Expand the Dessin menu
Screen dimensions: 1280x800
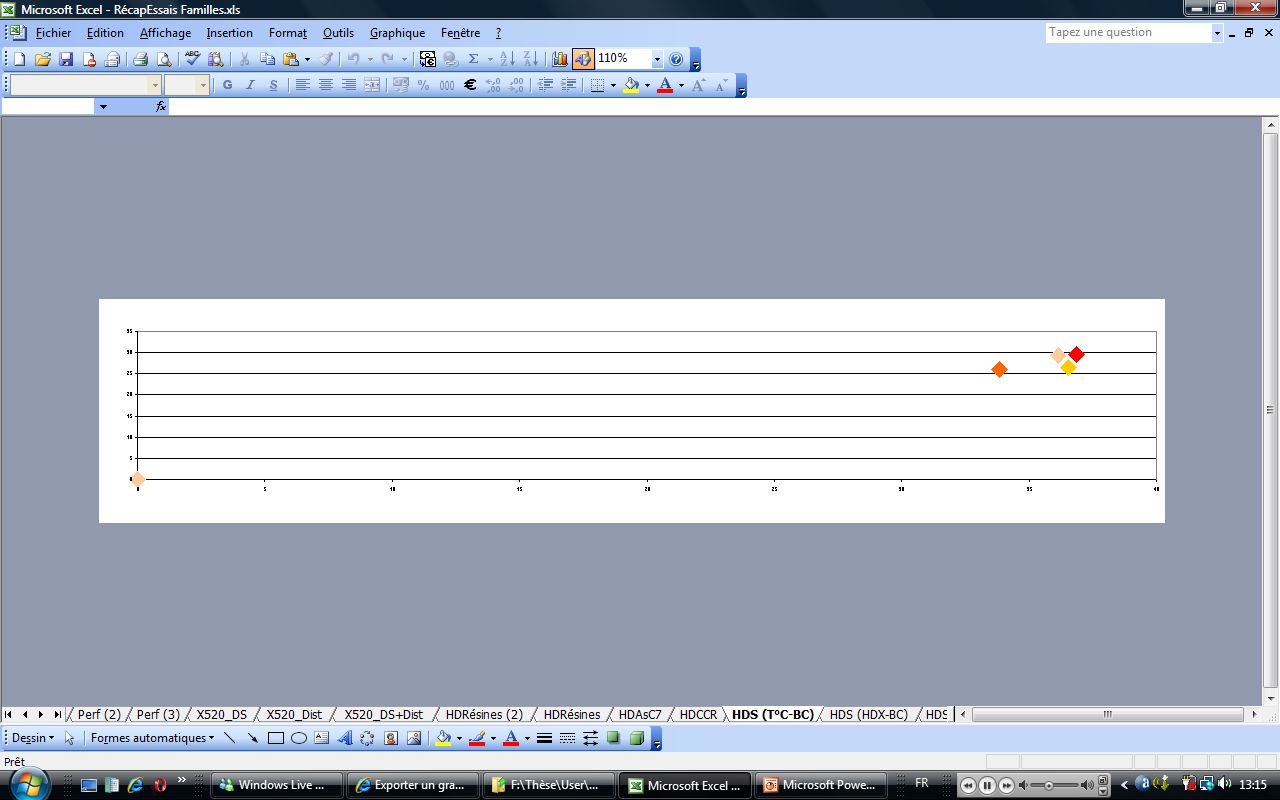coord(32,738)
